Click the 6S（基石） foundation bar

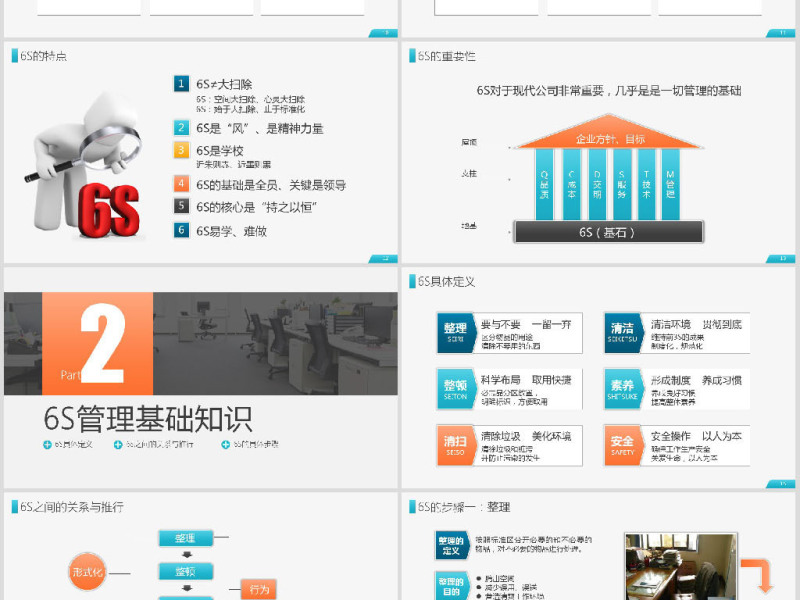610,232
